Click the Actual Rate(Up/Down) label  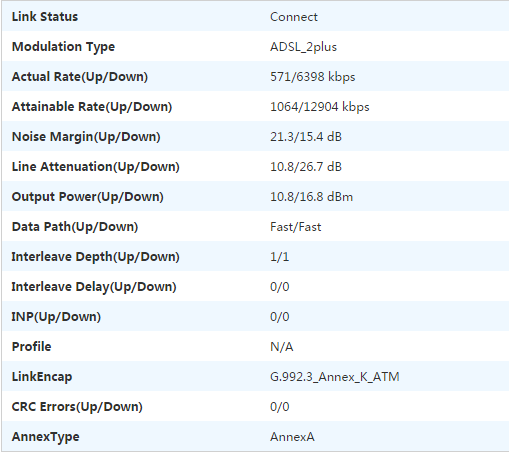pyautogui.click(x=80, y=77)
